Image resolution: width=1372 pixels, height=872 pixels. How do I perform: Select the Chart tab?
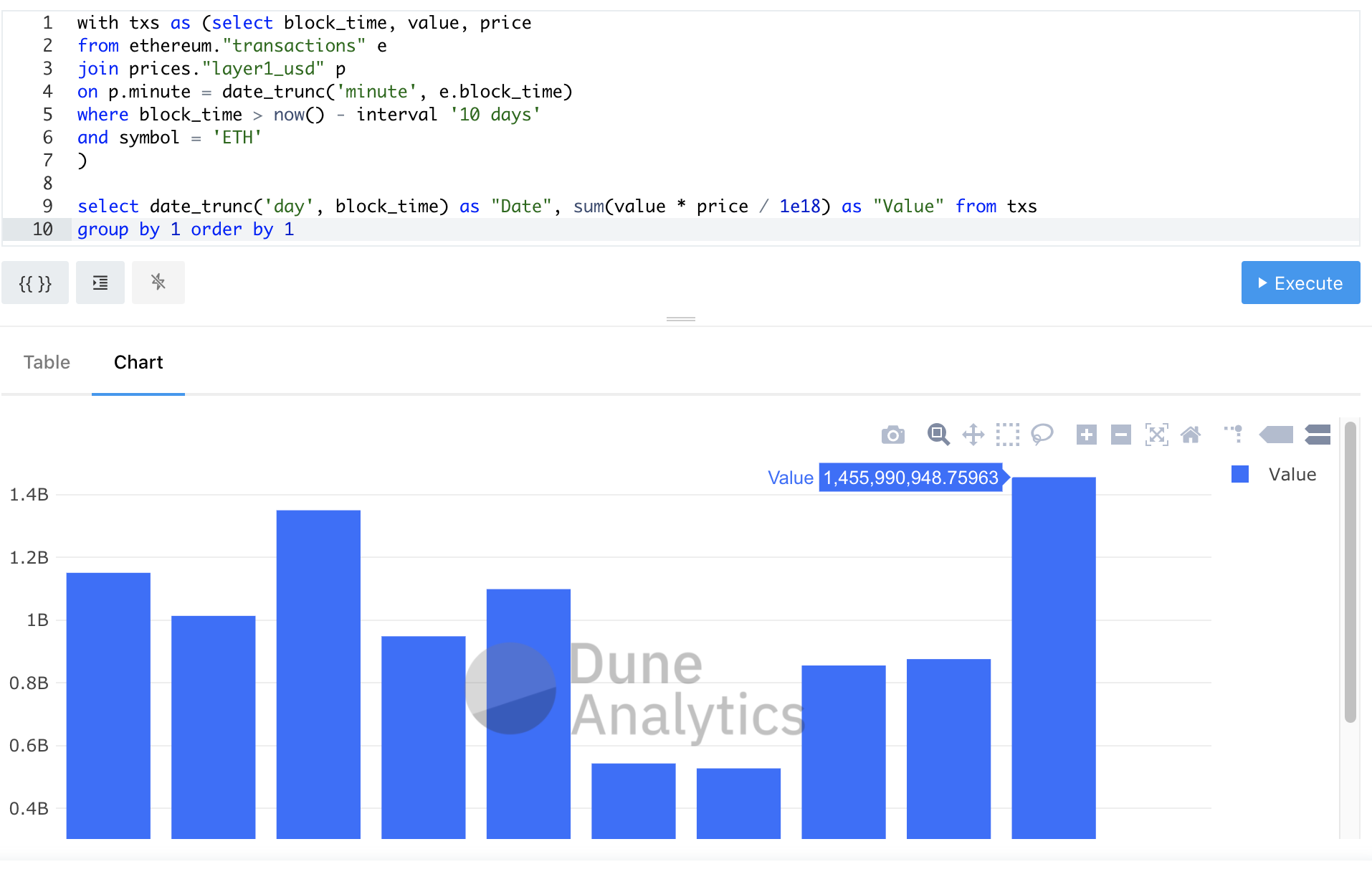[x=138, y=362]
